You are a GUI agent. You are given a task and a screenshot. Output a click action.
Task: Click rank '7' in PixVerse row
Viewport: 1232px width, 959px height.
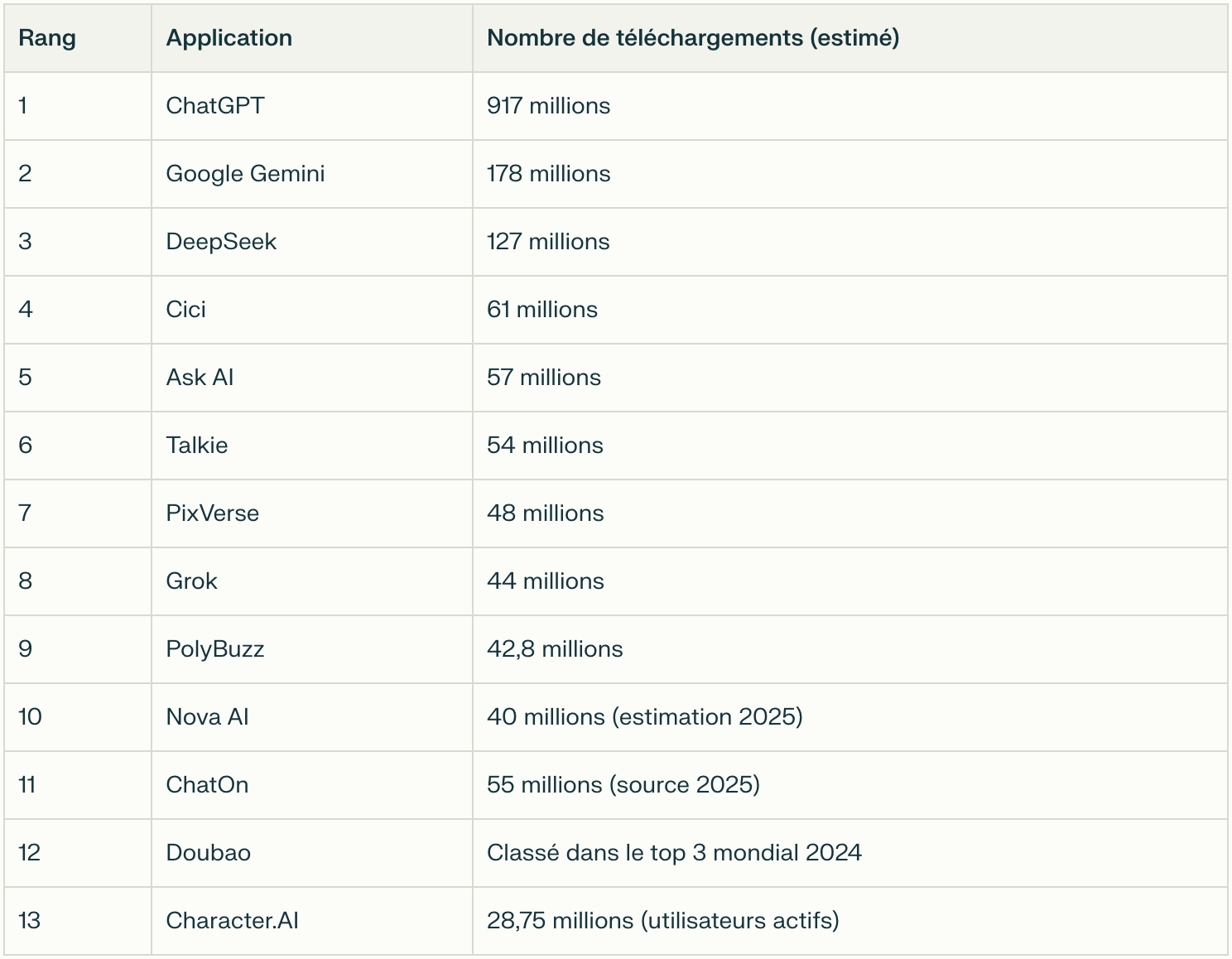(25, 513)
